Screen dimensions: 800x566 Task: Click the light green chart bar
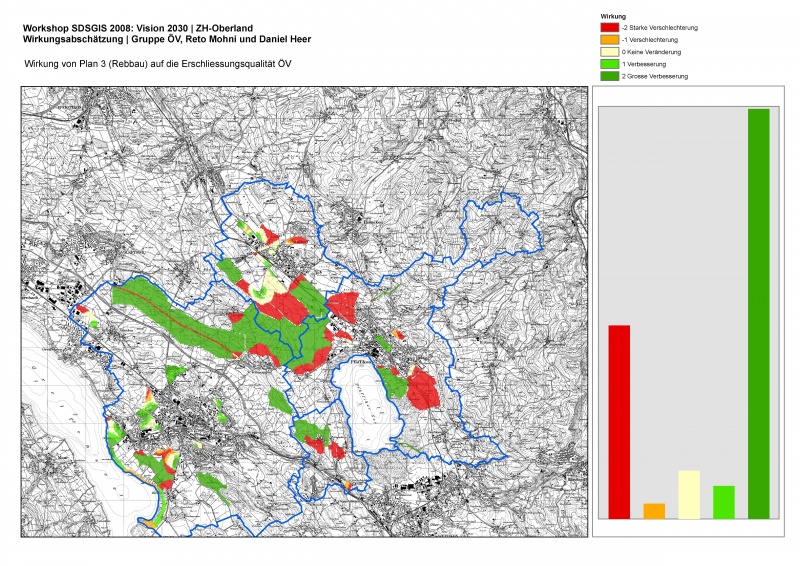click(x=724, y=502)
